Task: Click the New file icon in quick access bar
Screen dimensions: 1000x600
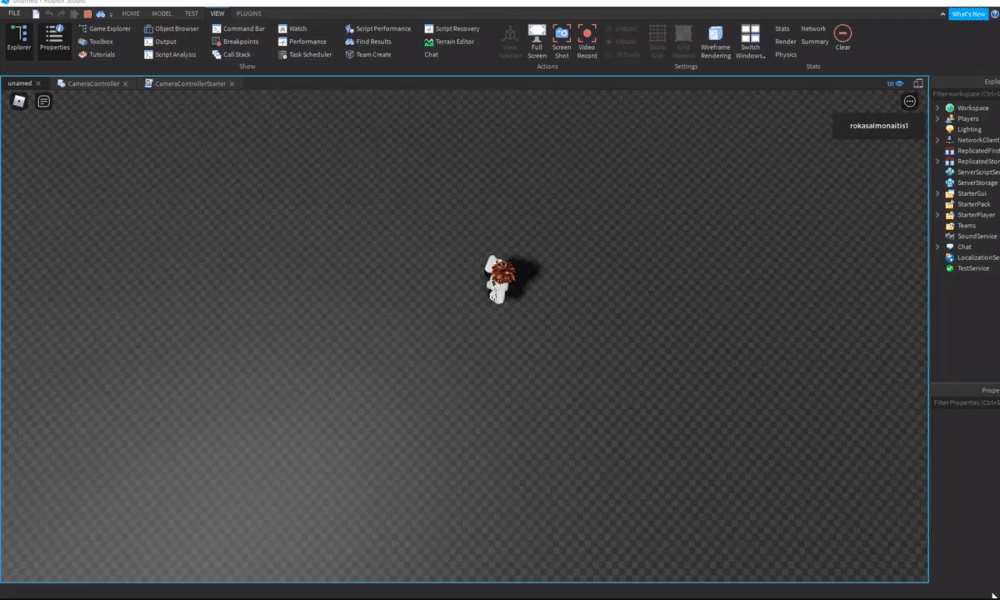Action: pyautogui.click(x=36, y=13)
